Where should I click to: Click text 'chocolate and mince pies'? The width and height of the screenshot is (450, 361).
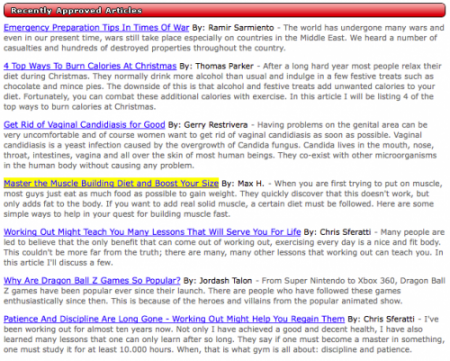coord(53,86)
